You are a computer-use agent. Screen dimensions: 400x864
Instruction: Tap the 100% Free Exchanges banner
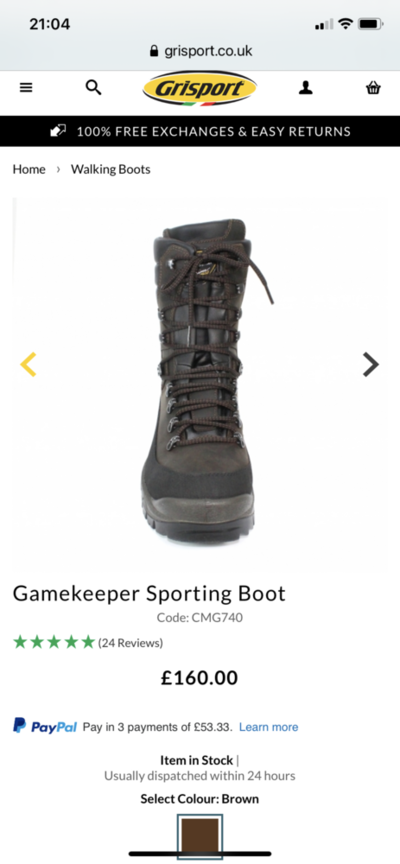tap(200, 131)
